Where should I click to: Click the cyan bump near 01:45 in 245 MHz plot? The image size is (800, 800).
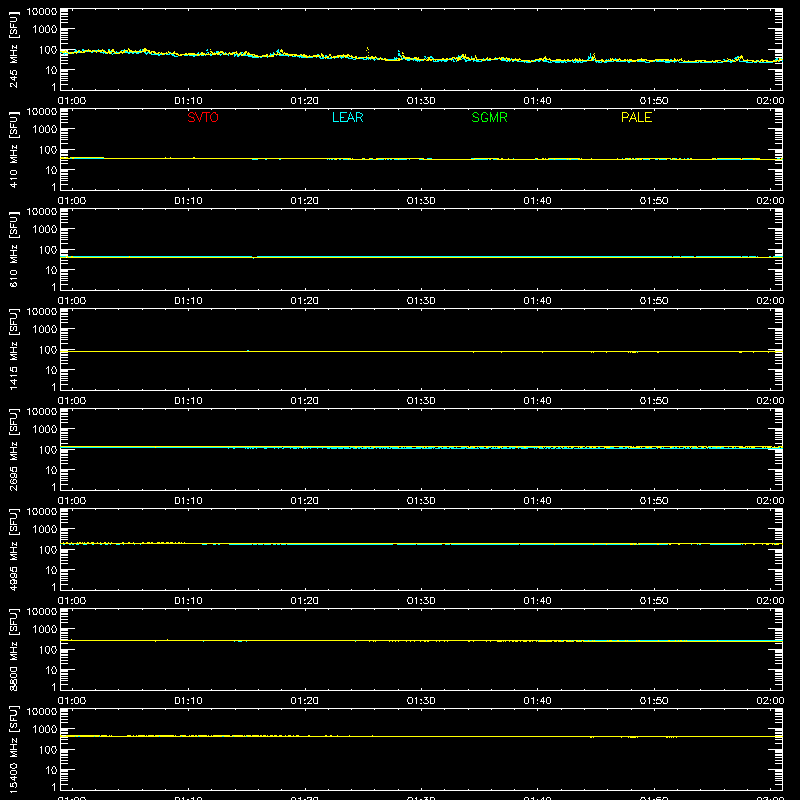(592, 56)
